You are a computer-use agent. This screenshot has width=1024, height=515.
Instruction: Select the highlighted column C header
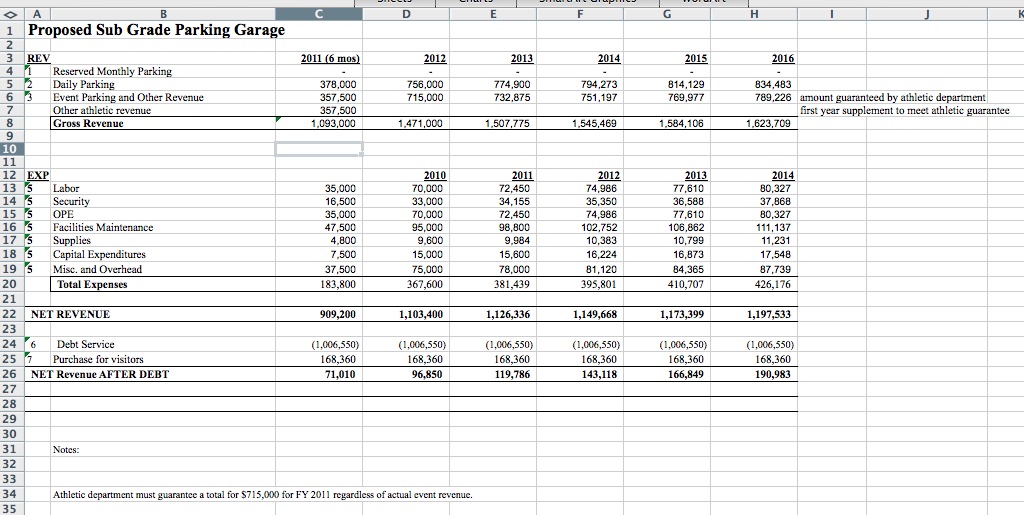click(x=319, y=14)
